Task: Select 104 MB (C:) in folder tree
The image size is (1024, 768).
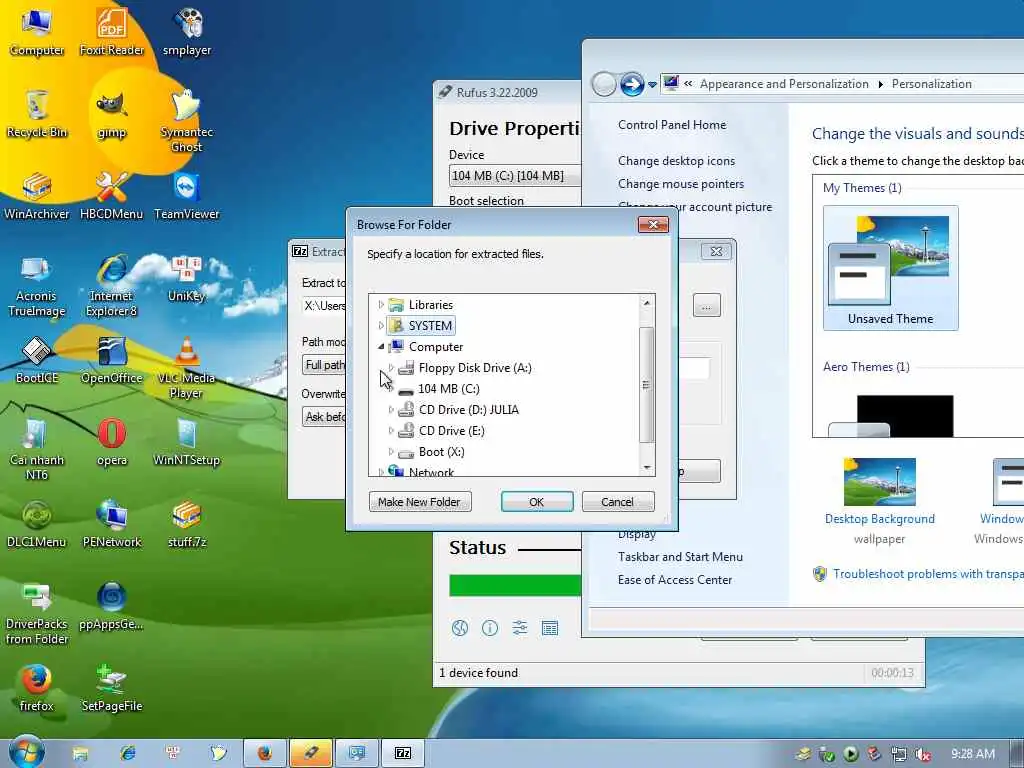Action: coord(448,389)
